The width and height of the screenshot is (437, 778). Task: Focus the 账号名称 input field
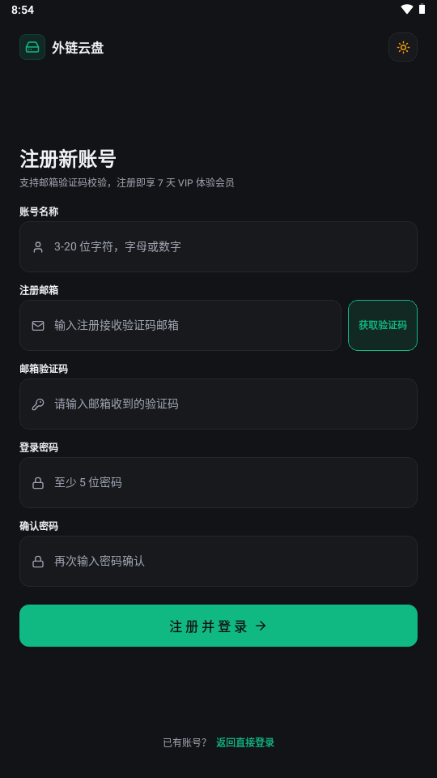(x=218, y=247)
